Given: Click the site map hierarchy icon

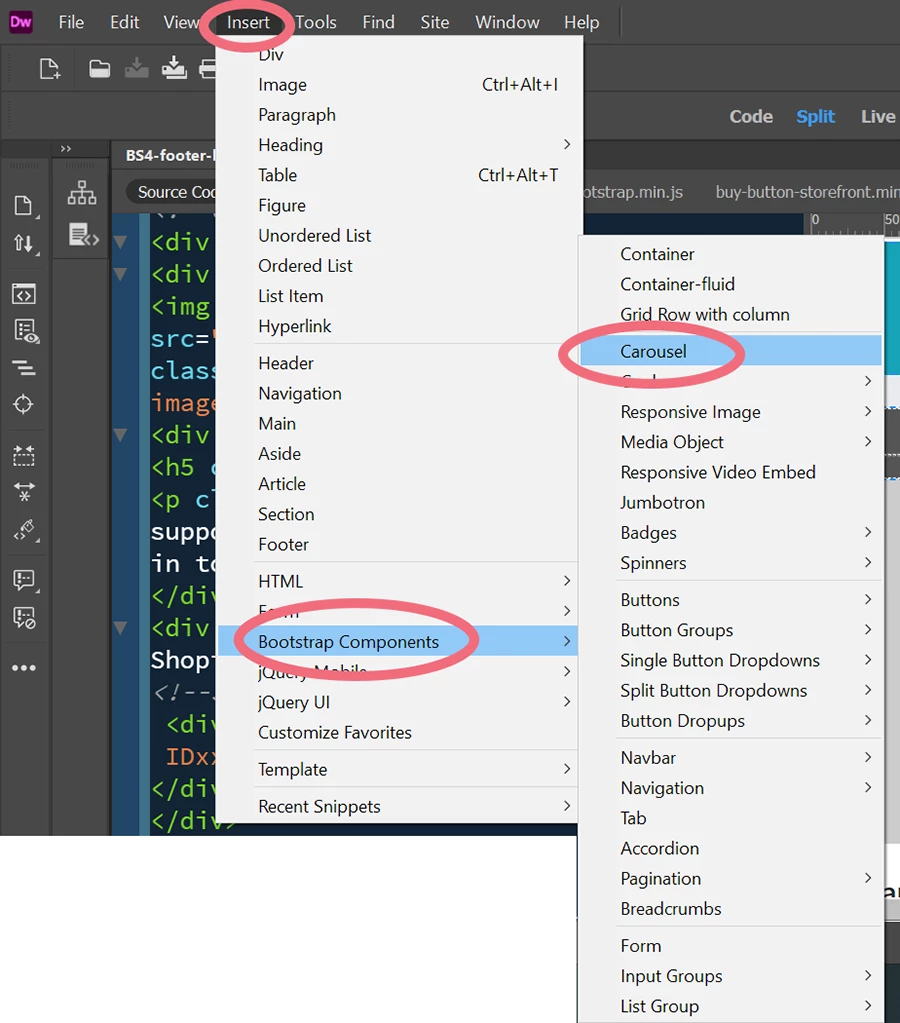Looking at the screenshot, I should [82, 192].
